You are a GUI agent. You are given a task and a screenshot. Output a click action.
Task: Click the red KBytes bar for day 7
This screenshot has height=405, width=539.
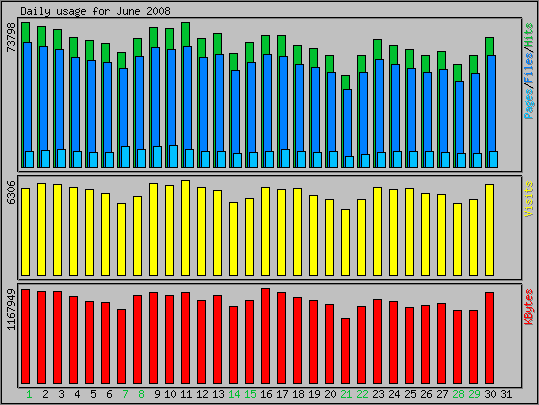coord(121,346)
